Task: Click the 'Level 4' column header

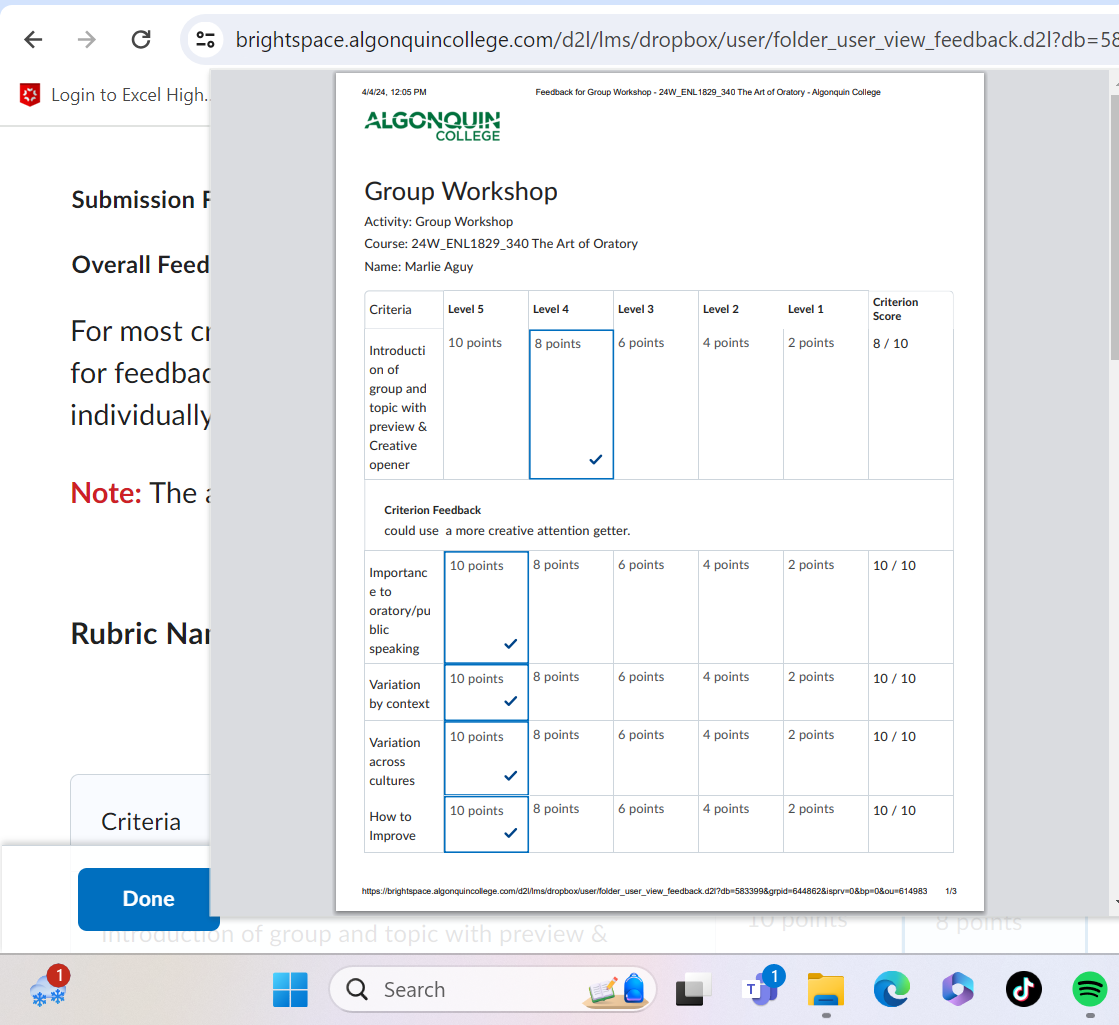Action: (x=551, y=309)
